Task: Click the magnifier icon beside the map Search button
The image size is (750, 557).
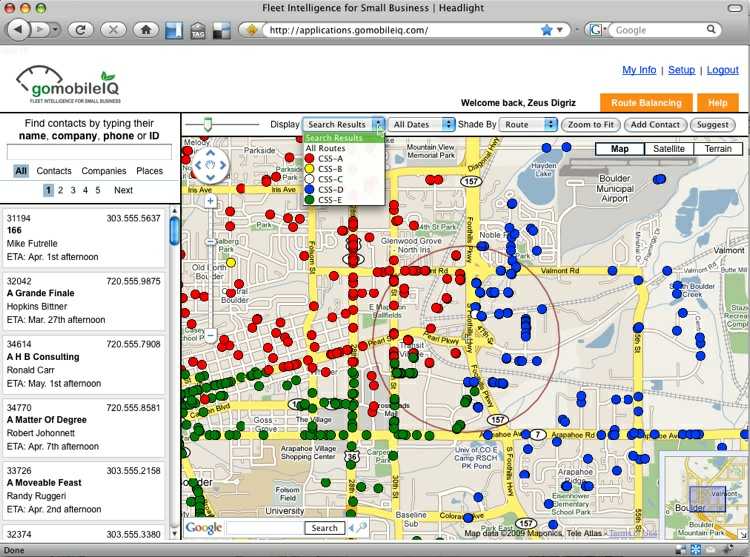Action: tap(362, 527)
